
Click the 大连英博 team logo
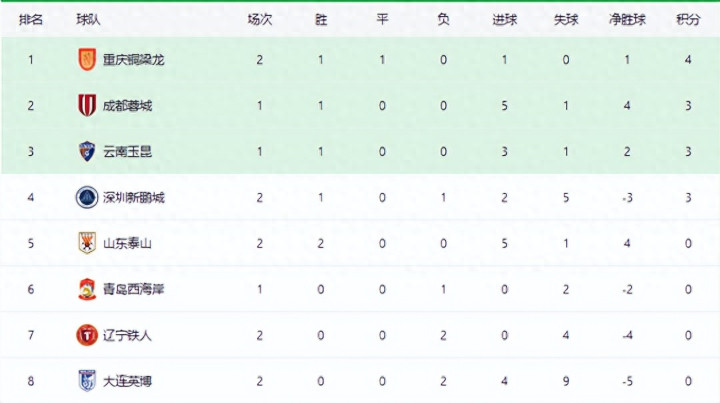coord(87,381)
